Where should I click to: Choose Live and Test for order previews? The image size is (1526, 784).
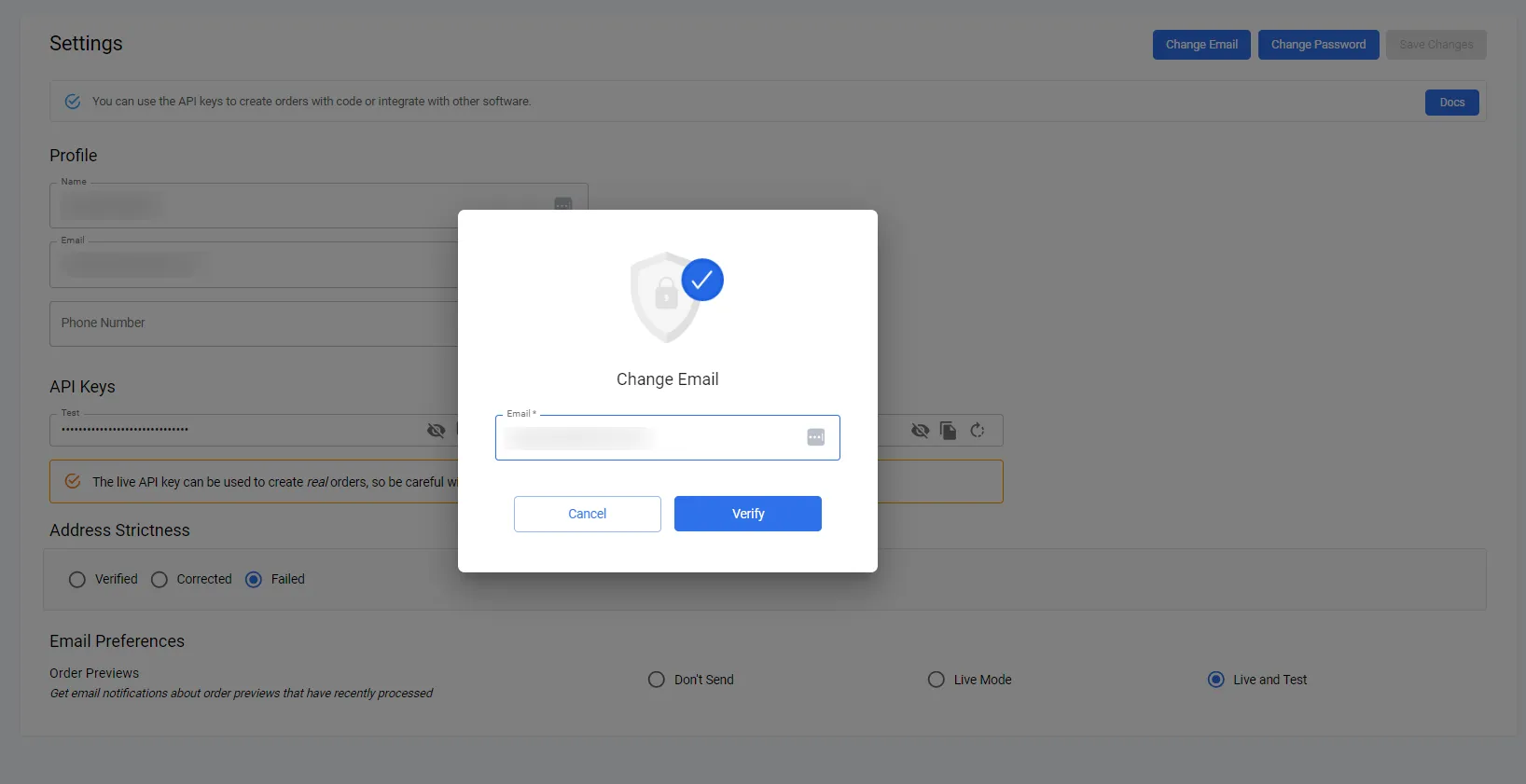1216,680
